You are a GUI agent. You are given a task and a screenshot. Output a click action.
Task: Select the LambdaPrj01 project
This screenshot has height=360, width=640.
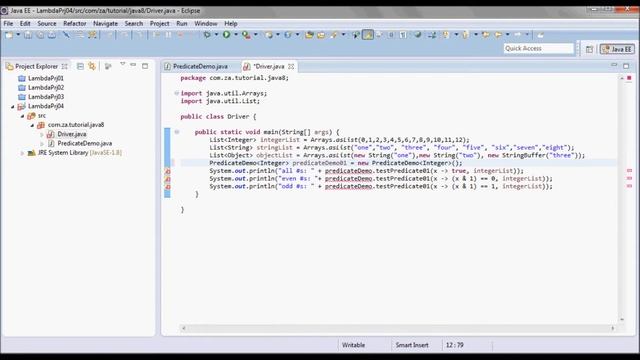coord(45,78)
